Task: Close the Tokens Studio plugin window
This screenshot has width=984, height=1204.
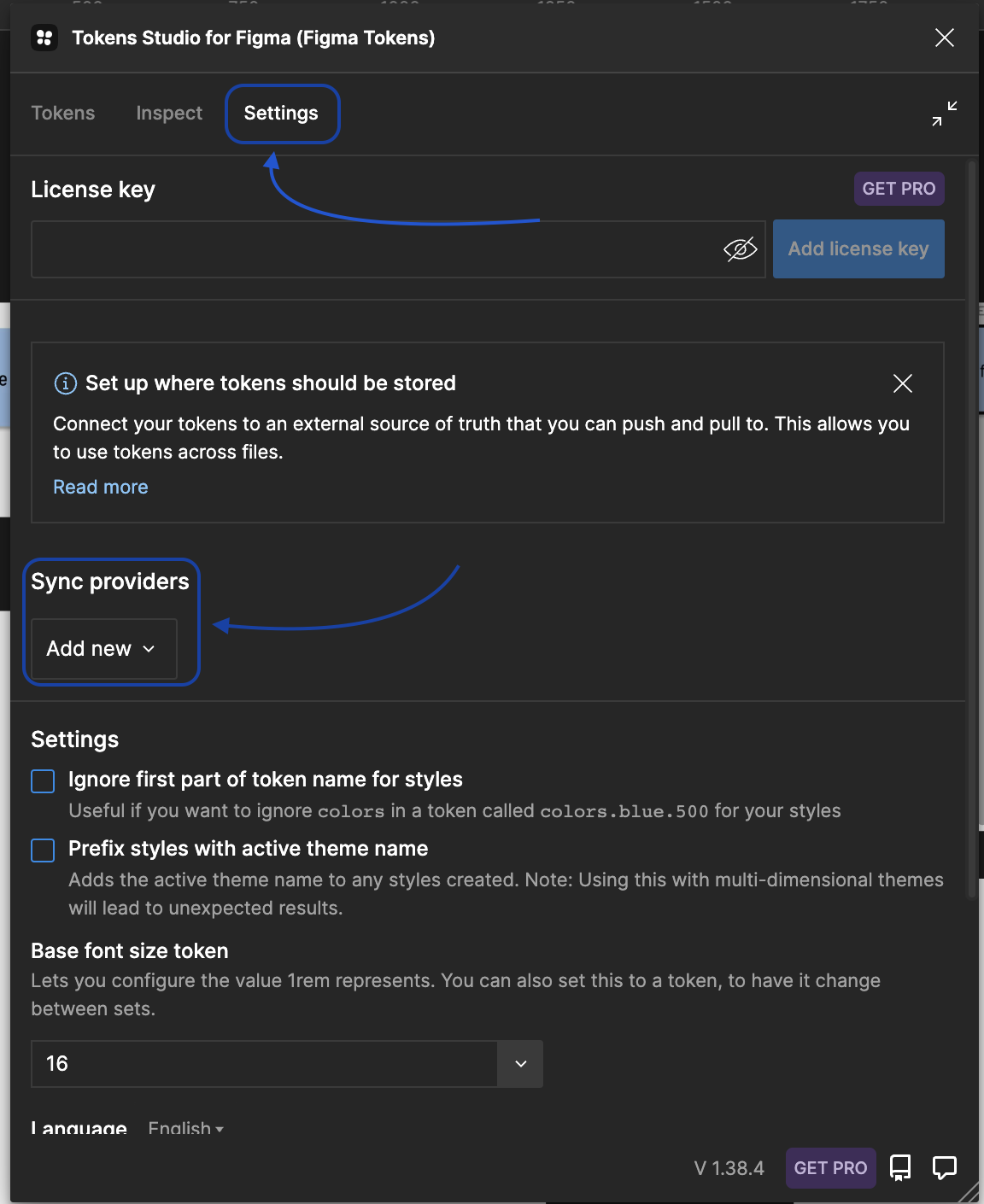Action: click(x=945, y=38)
